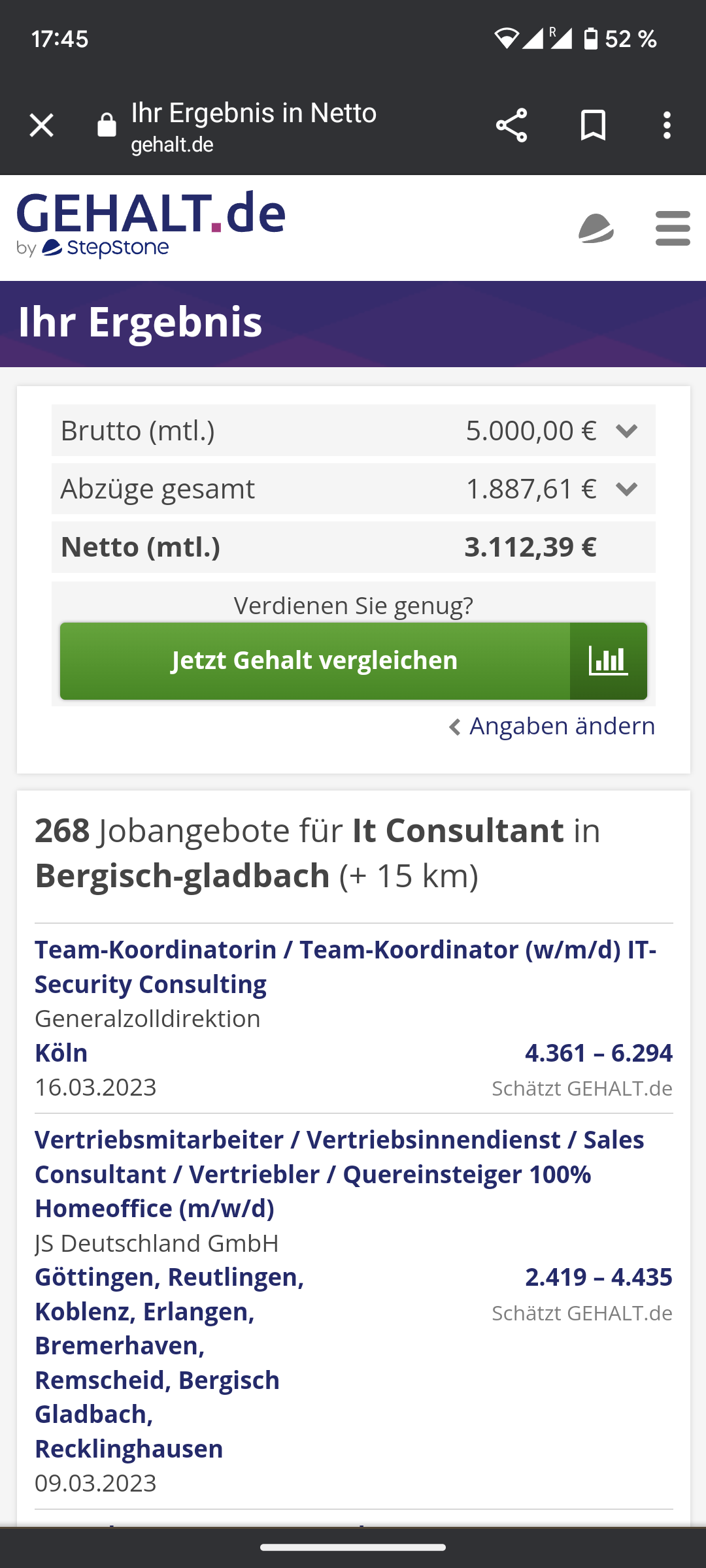The width and height of the screenshot is (706, 1568).
Task: Close the browser tab with X
Action: pos(41,125)
